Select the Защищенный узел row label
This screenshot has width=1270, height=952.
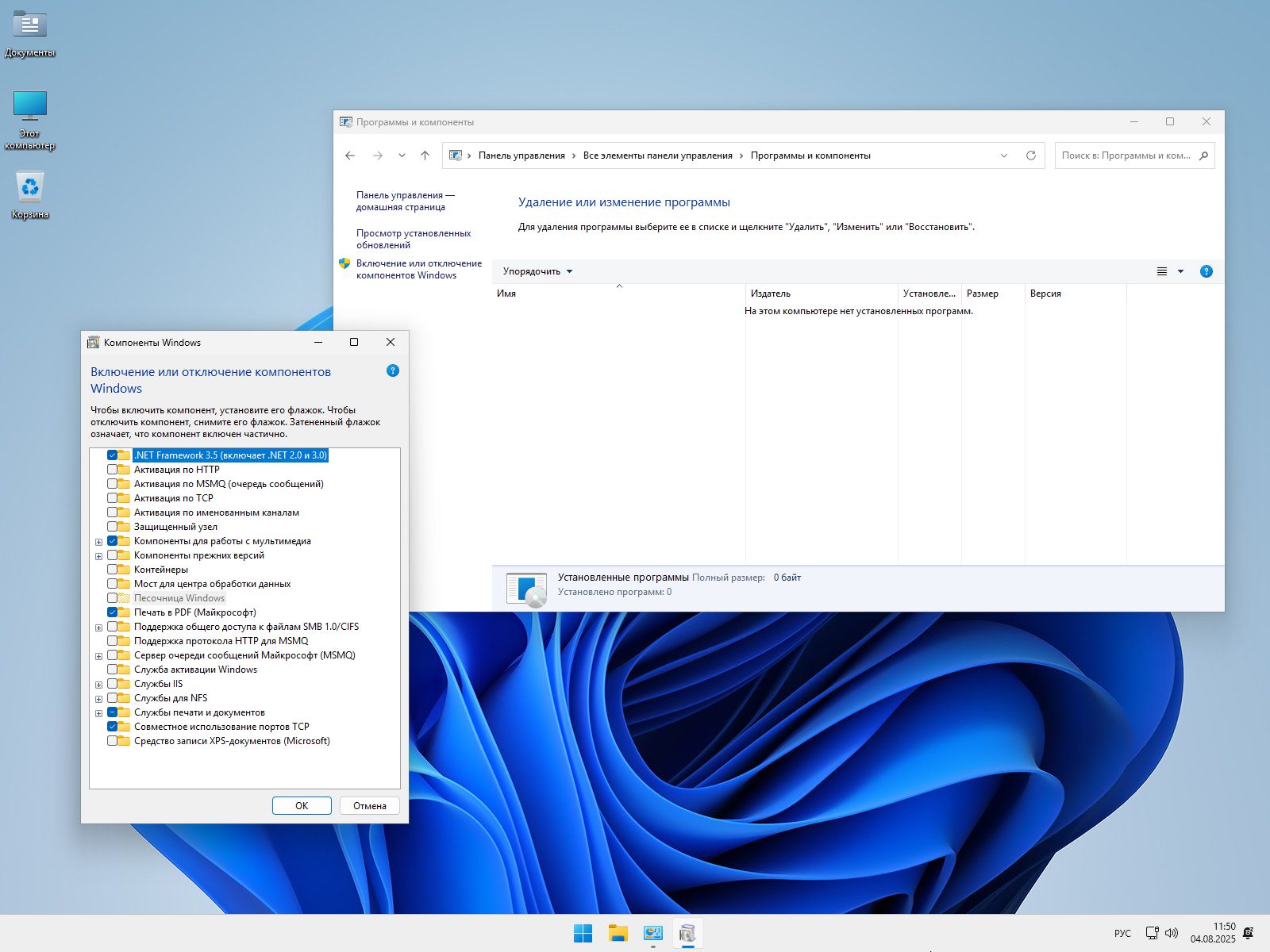175,527
